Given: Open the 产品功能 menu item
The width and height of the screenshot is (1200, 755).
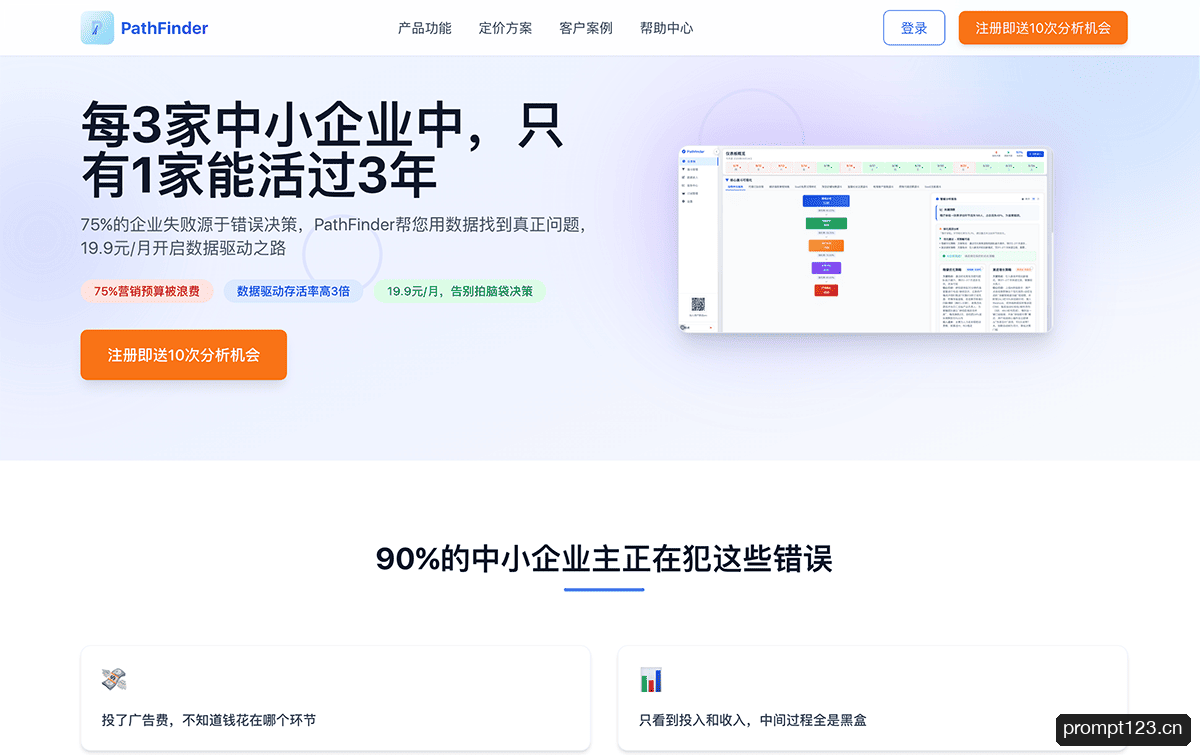Looking at the screenshot, I should pyautogui.click(x=425, y=28).
